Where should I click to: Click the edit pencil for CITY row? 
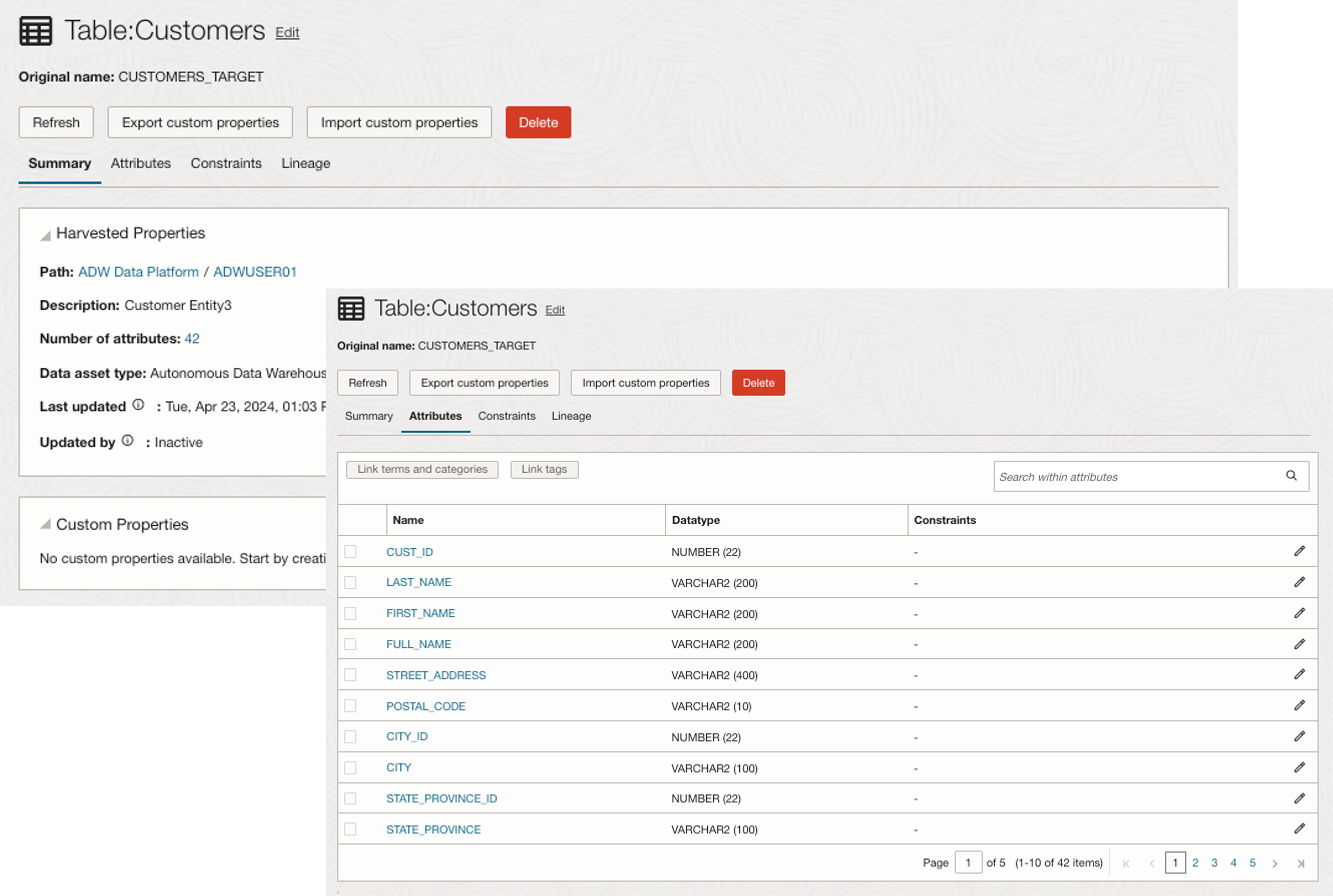point(1299,767)
